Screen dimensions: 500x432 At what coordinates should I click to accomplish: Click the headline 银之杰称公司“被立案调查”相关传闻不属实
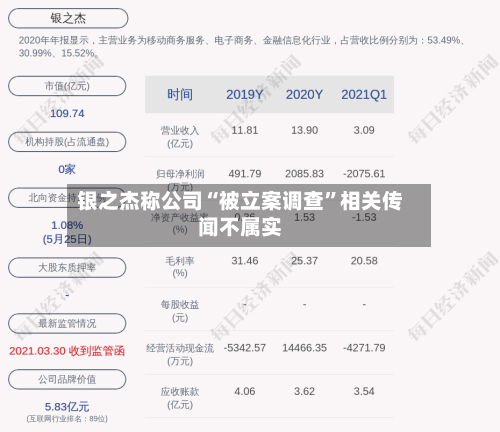(240, 214)
